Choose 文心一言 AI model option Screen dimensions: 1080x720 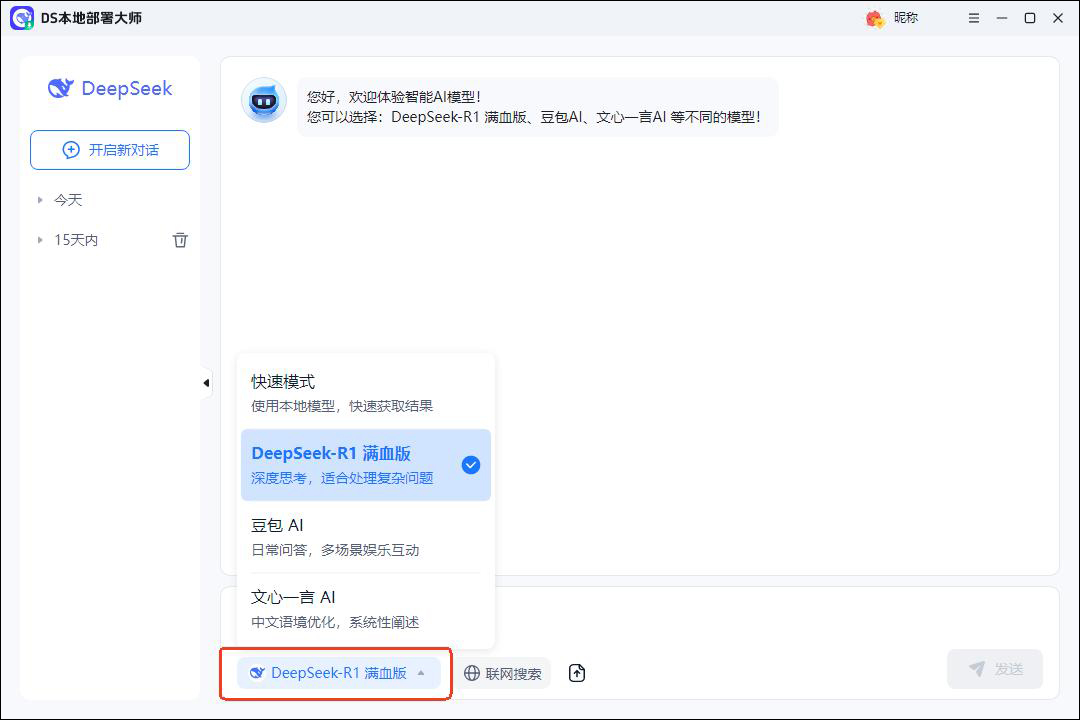point(366,609)
